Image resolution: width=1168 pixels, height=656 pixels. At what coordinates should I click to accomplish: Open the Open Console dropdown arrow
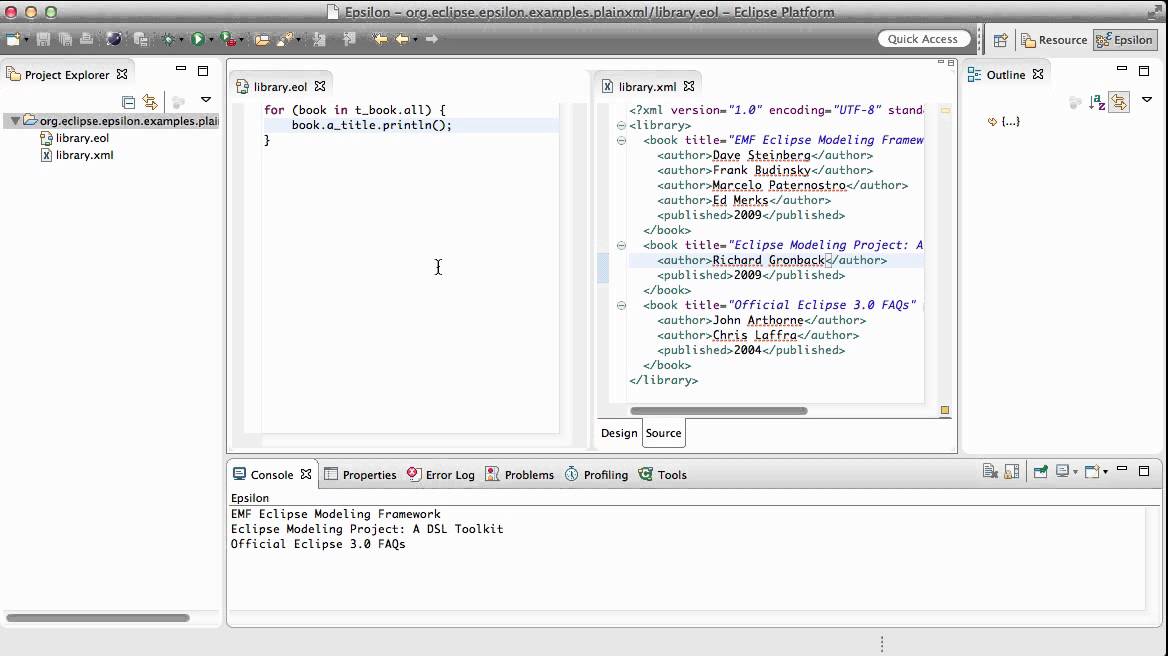coord(1105,472)
